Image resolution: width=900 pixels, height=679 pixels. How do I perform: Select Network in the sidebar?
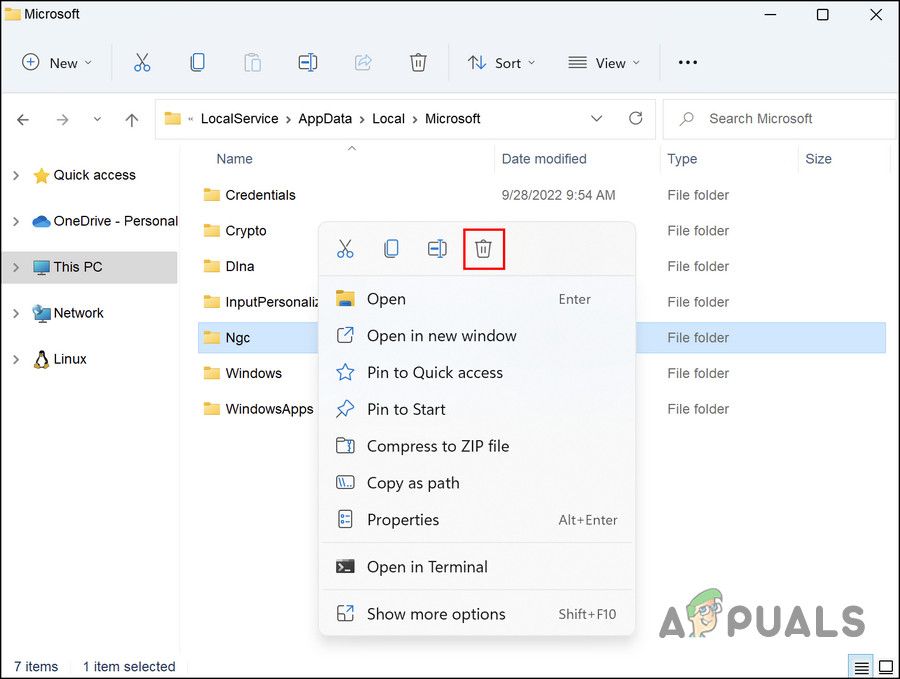79,313
